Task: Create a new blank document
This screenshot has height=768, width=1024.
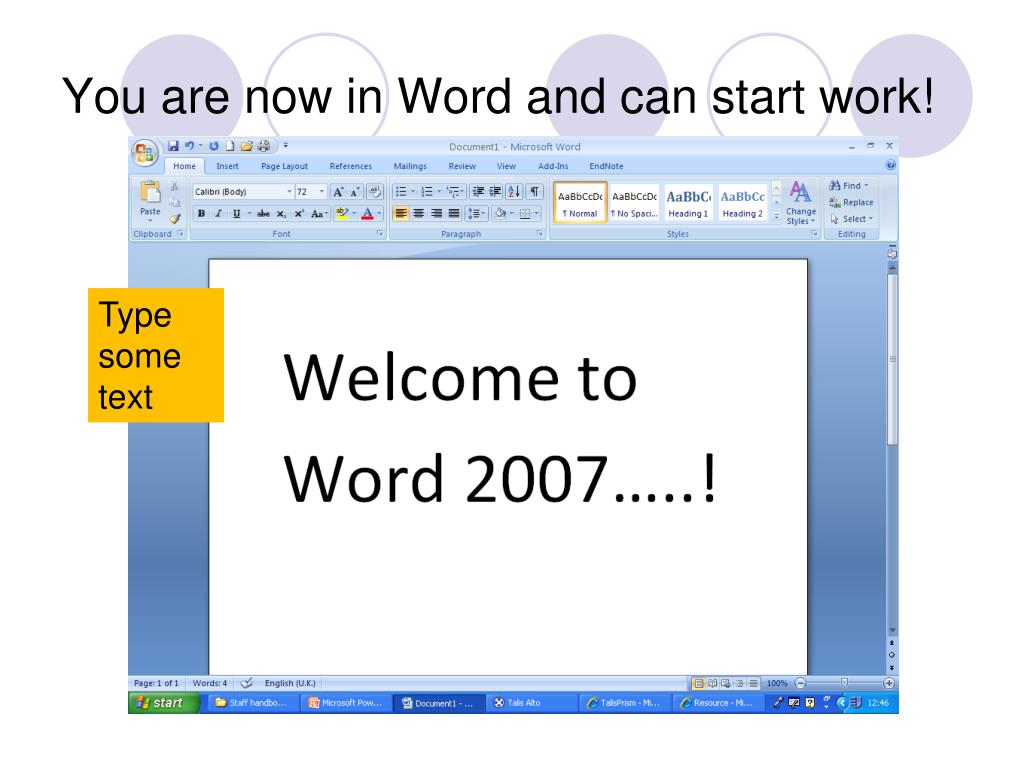Action: (230, 146)
